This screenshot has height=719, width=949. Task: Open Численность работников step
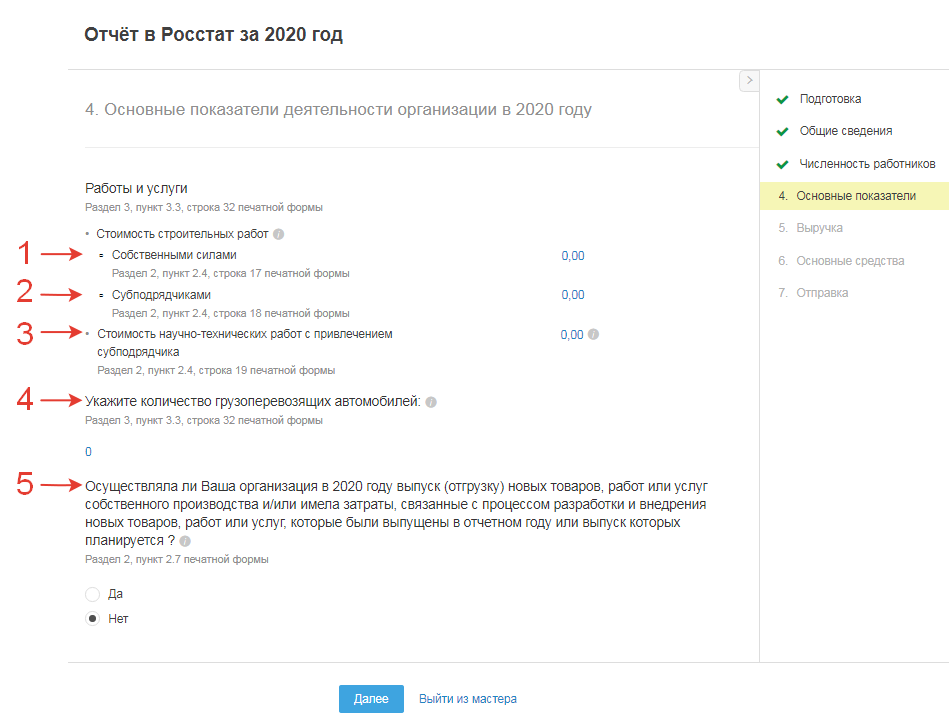(867, 164)
